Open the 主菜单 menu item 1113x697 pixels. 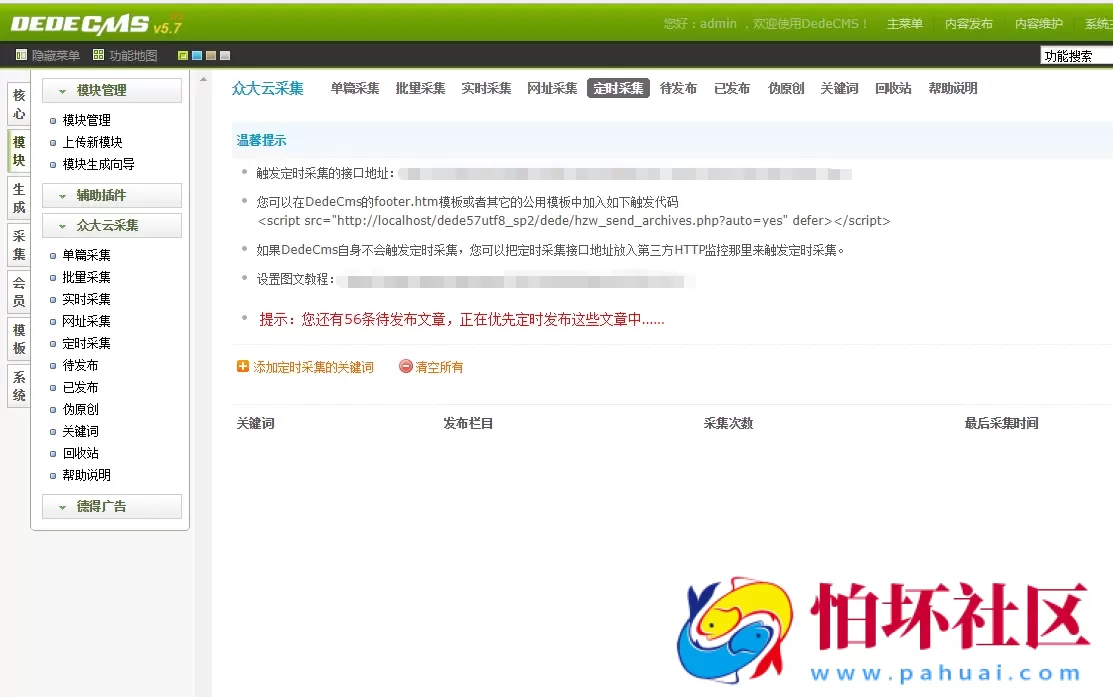click(904, 23)
